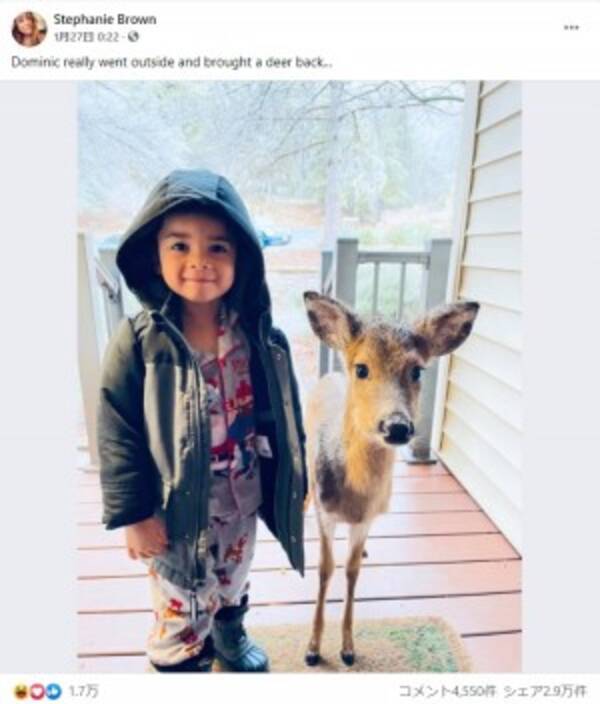Screen dimensions: 600x704
Task: Click the globe public-privacy icon
Action: (x=133, y=37)
